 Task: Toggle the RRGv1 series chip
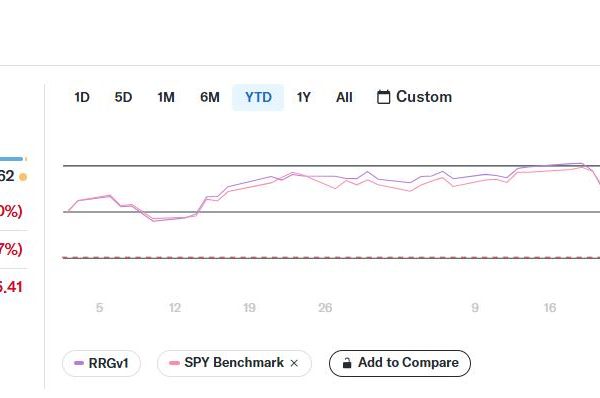click(x=101, y=363)
